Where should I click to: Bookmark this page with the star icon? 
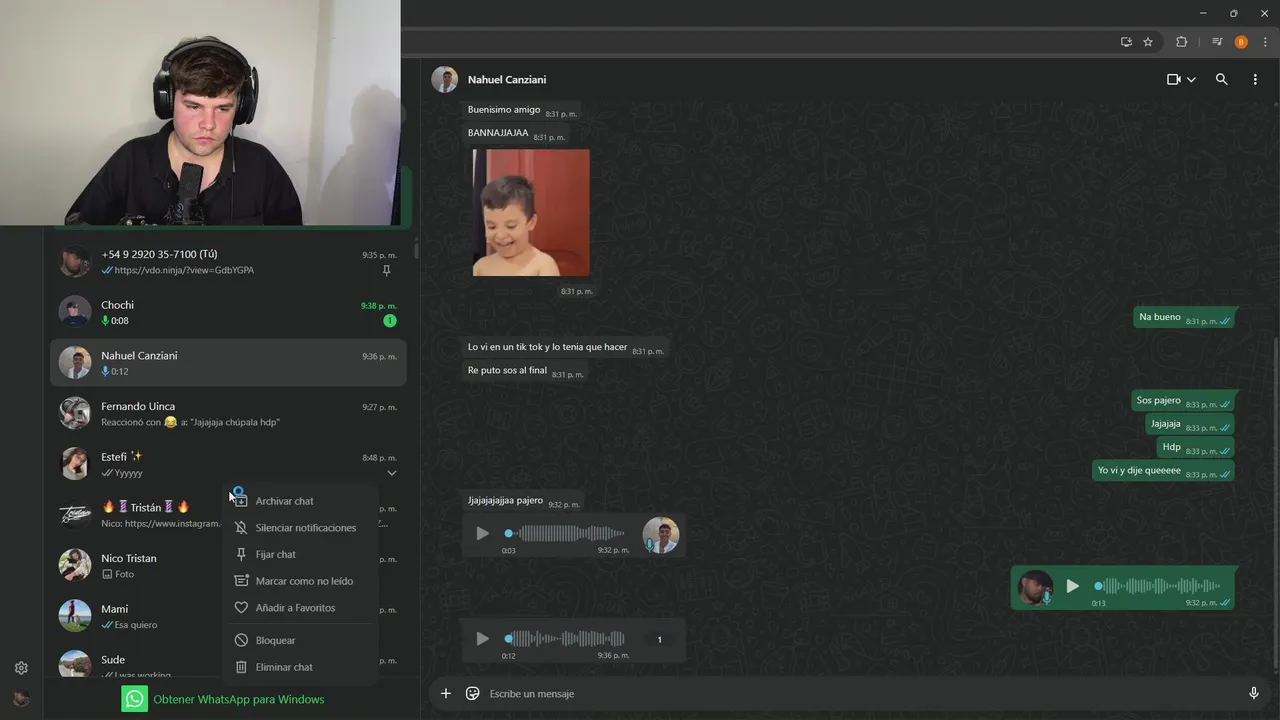(x=1148, y=42)
